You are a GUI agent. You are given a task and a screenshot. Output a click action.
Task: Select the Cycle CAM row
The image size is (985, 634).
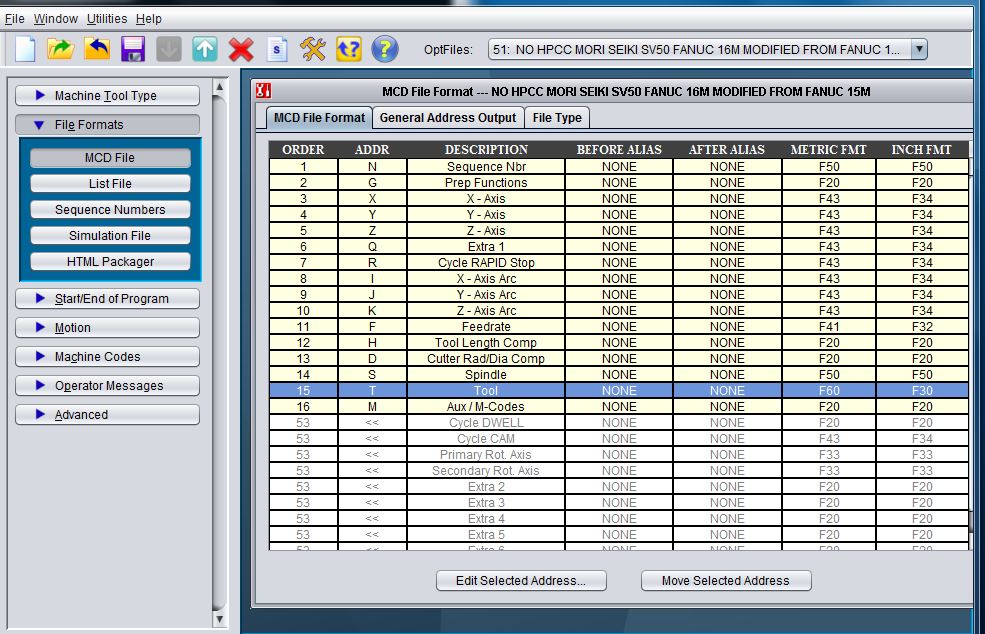pyautogui.click(x=619, y=439)
